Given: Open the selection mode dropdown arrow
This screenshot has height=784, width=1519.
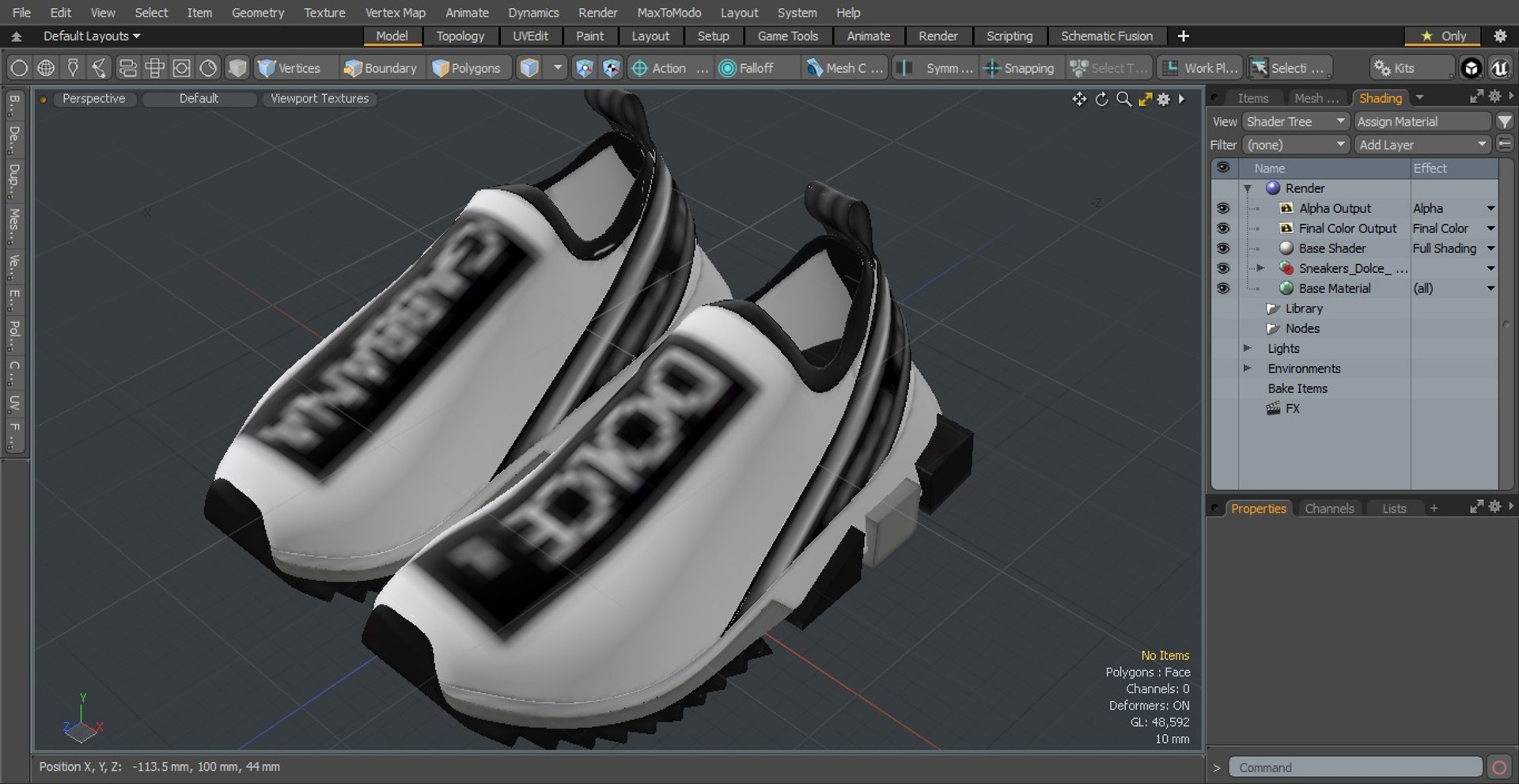Looking at the screenshot, I should pos(558,68).
